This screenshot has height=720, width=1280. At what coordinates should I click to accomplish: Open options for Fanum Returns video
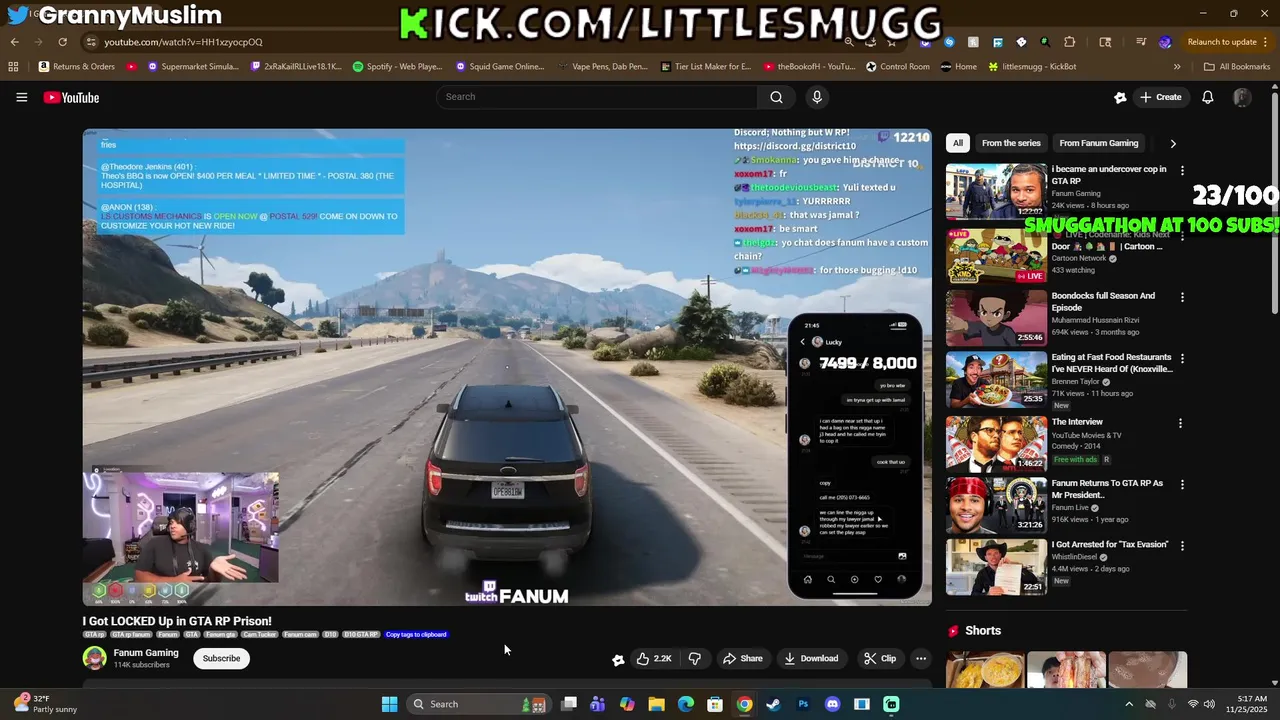(x=1182, y=485)
